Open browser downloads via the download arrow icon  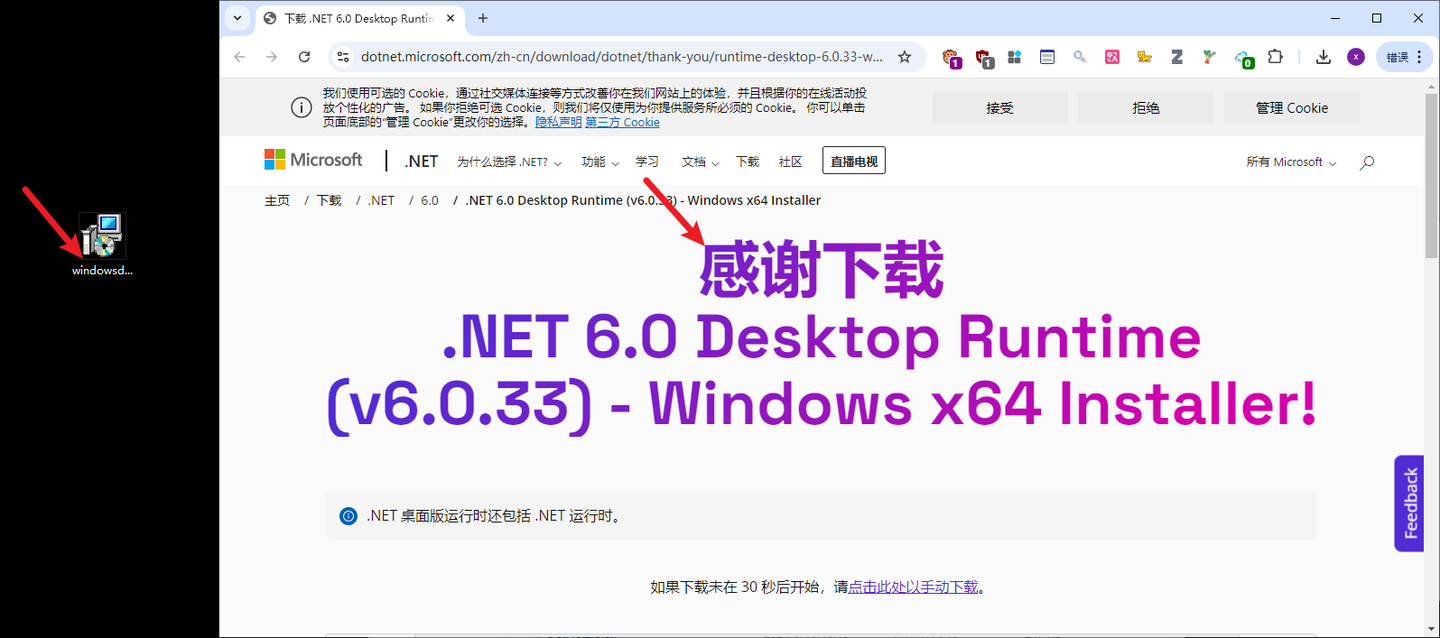pos(1322,57)
